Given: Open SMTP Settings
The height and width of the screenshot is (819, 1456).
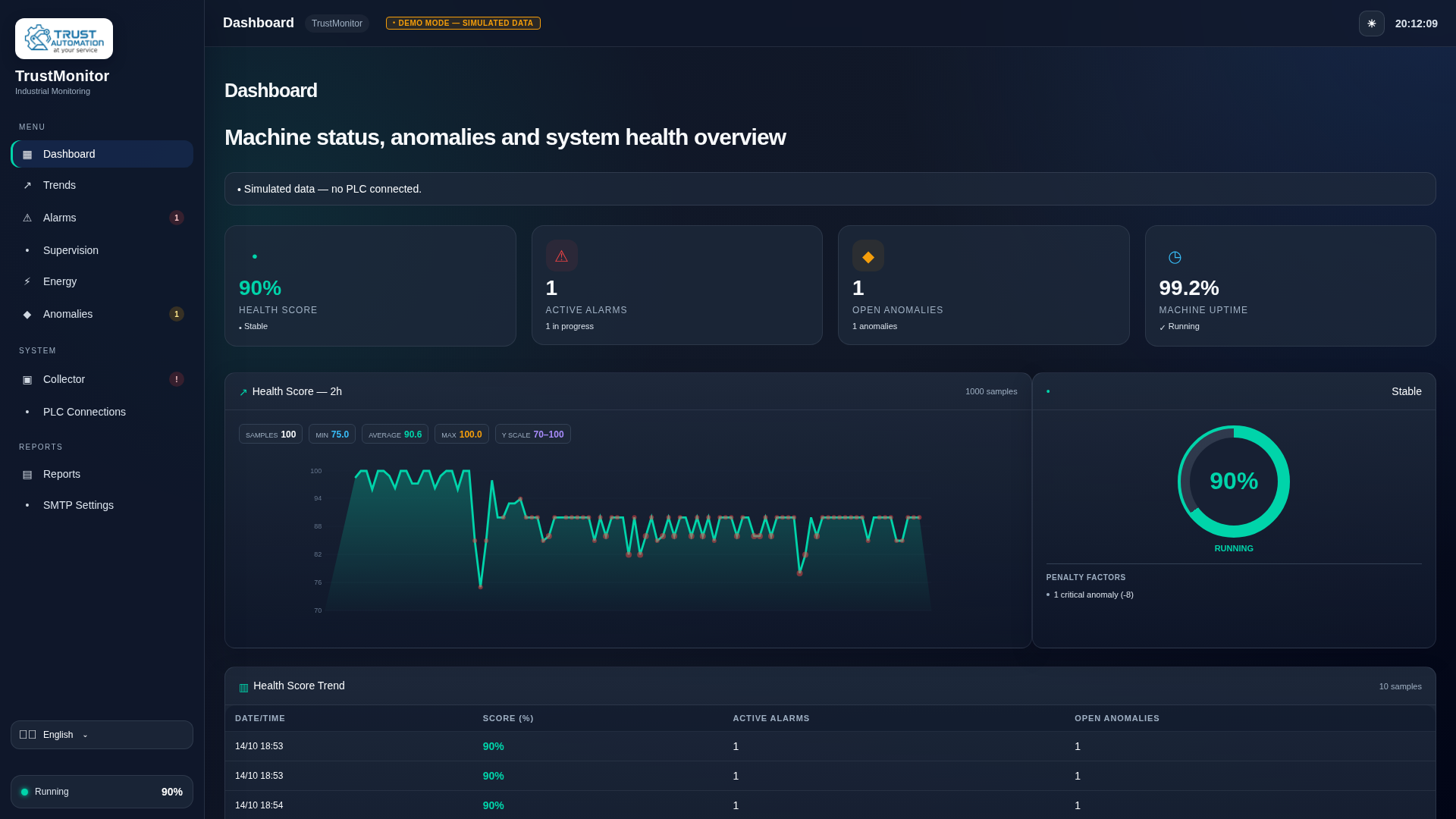Looking at the screenshot, I should pyautogui.click(x=102, y=505).
